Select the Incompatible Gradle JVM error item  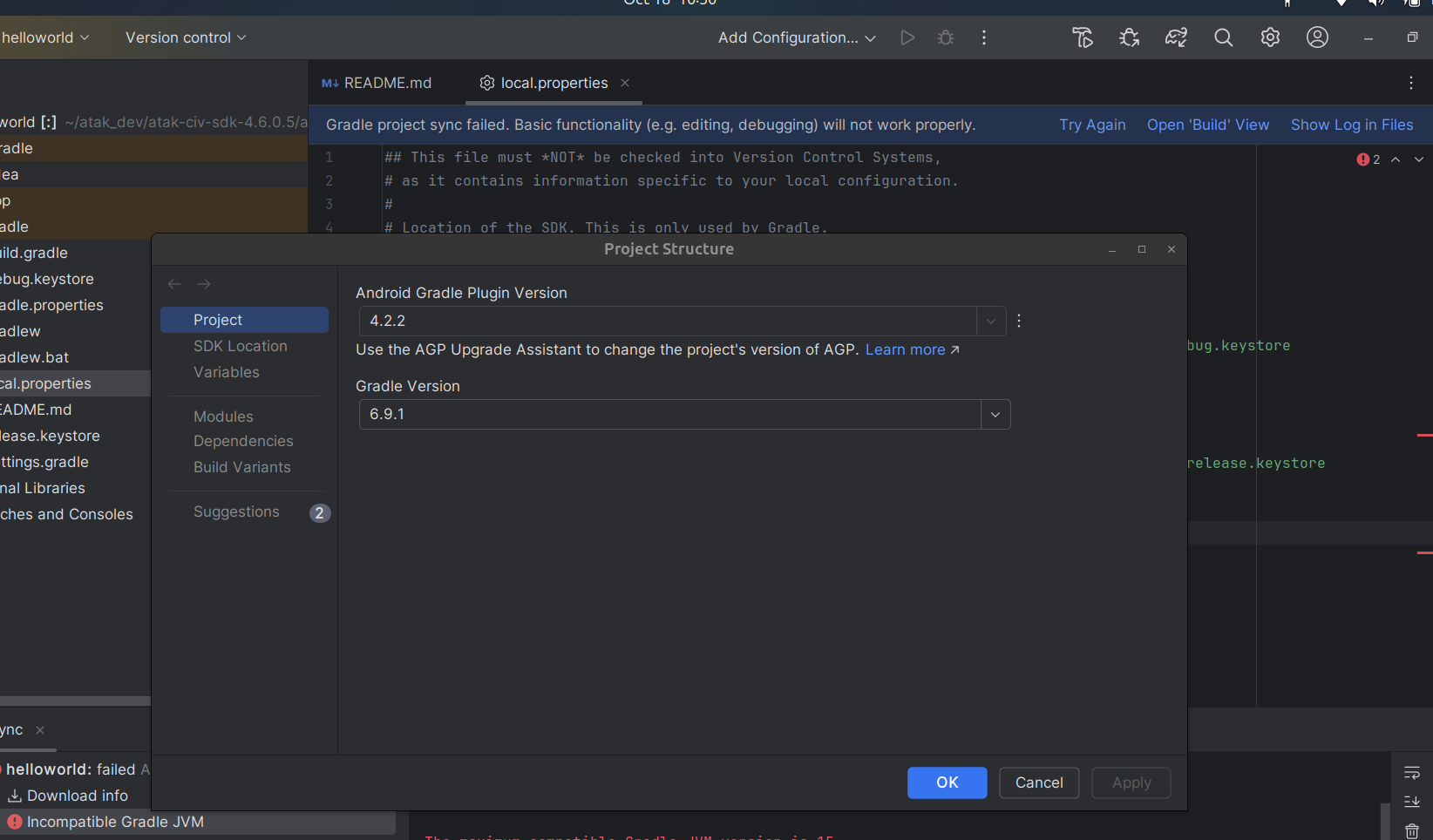pyautogui.click(x=115, y=822)
